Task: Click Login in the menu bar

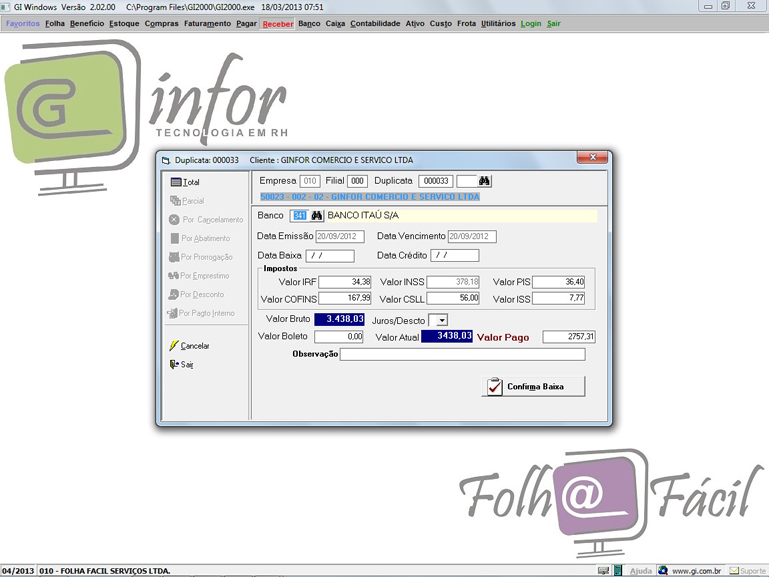Action: coord(531,24)
